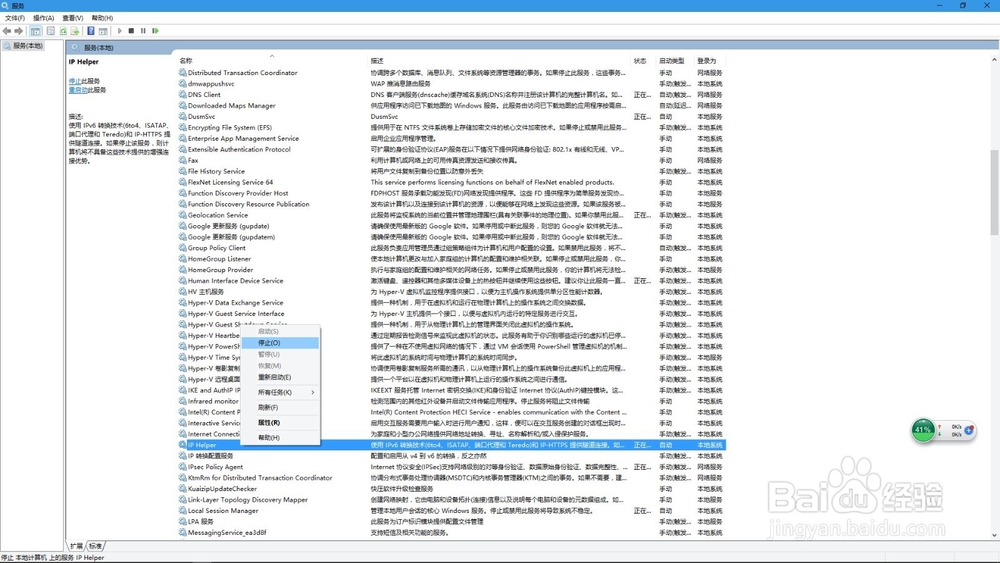Select Link-Layer Topology Discovery Mapper row
The height and width of the screenshot is (563, 1000).
(x=452, y=500)
